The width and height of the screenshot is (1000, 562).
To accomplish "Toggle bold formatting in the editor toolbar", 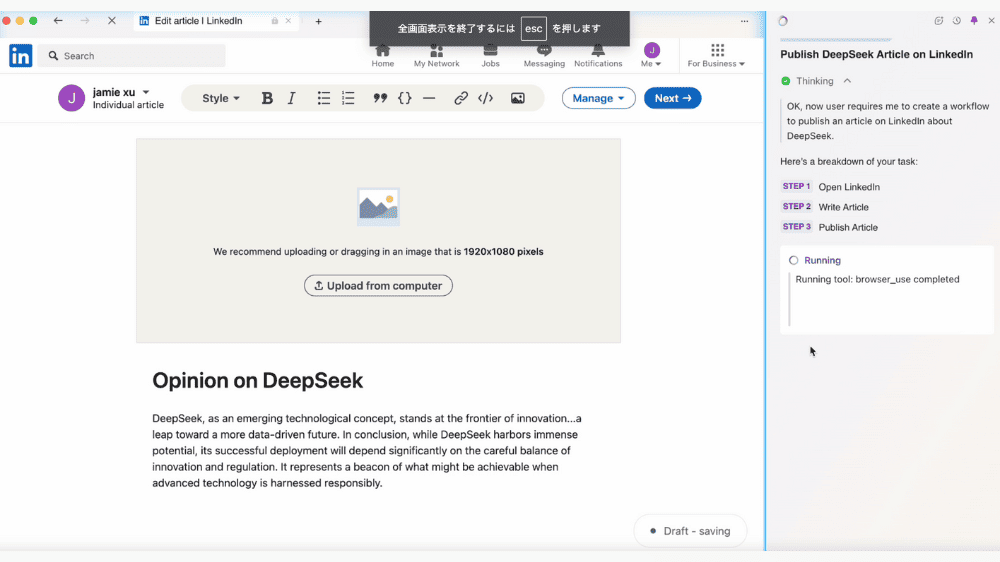I will pyautogui.click(x=267, y=98).
